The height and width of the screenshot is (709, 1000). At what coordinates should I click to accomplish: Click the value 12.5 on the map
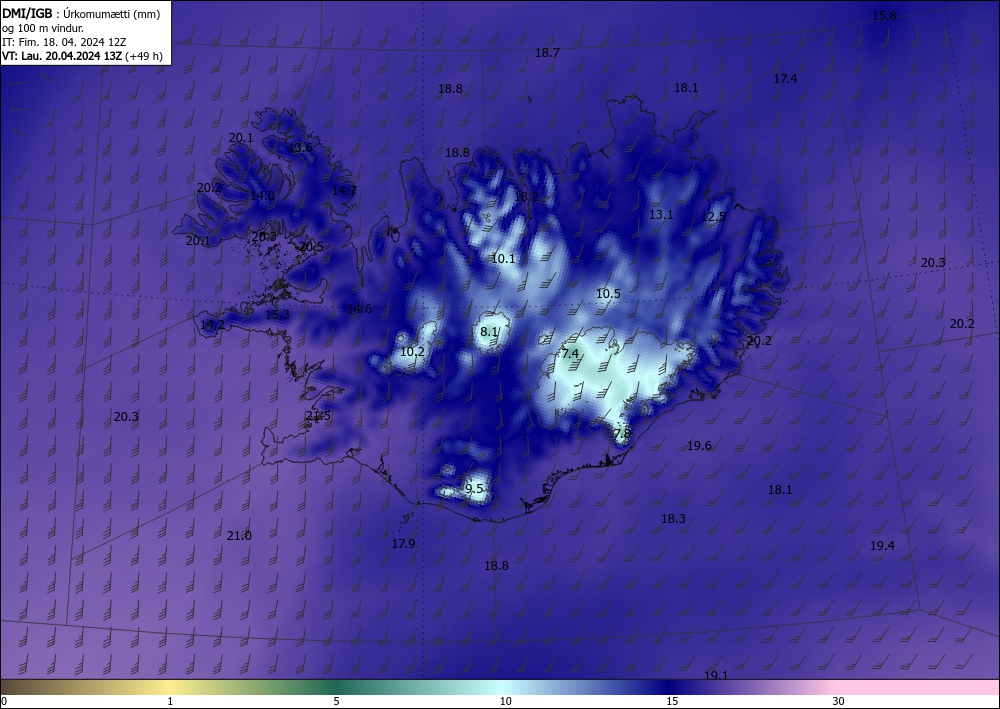[x=713, y=217]
